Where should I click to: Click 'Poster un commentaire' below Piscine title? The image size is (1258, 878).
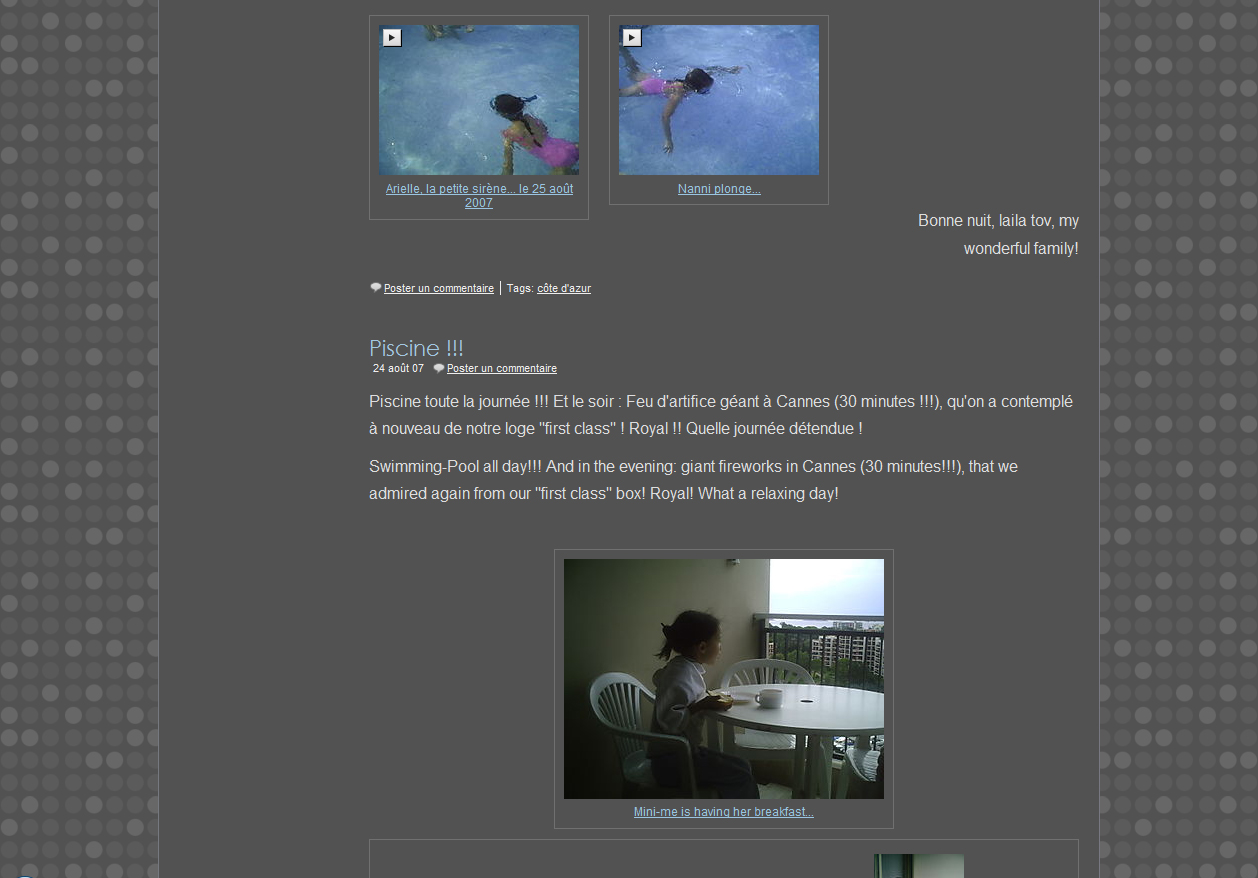[502, 369]
